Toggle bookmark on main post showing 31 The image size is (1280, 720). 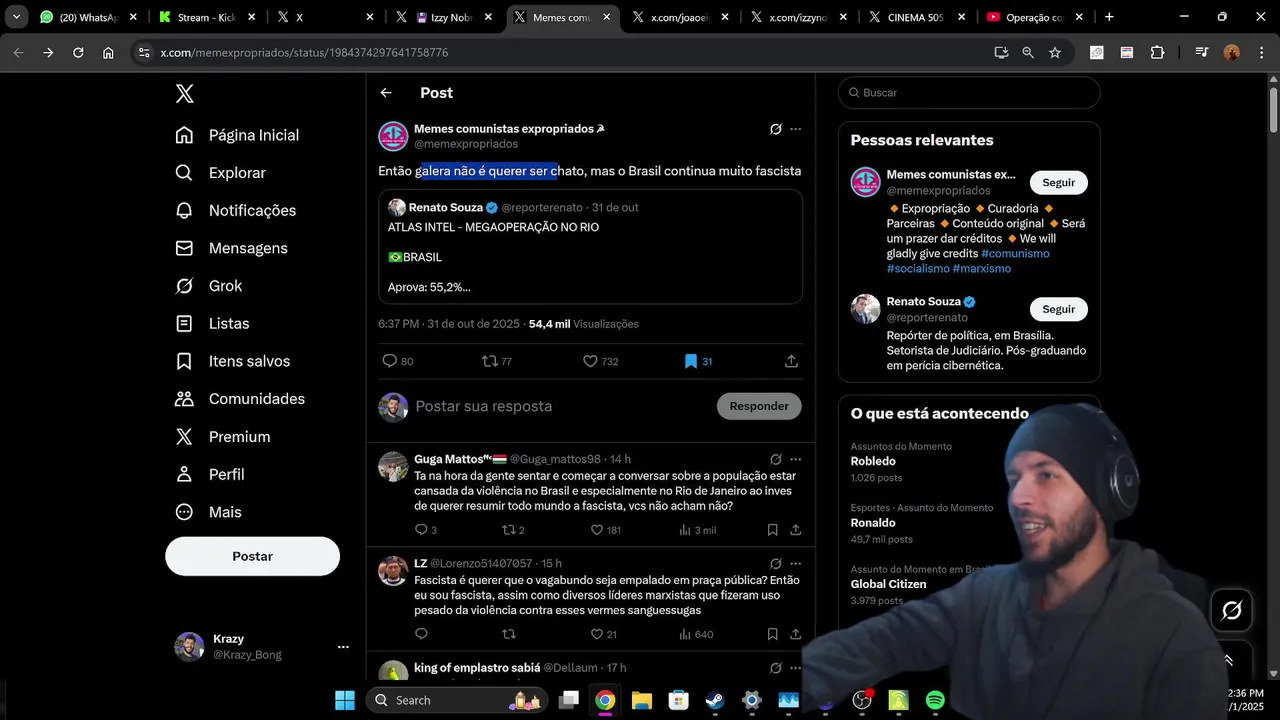698,361
